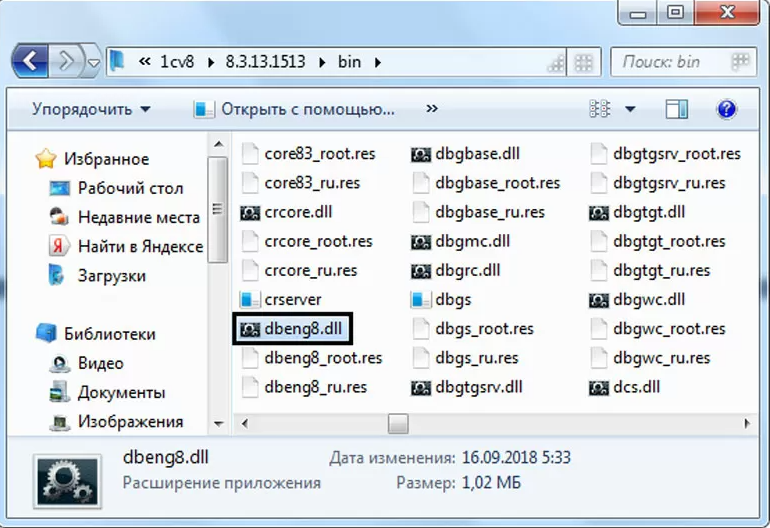Screen dimensions: 770x528
Task: Show hidden toolbar commands chevron
Action: pos(432,108)
